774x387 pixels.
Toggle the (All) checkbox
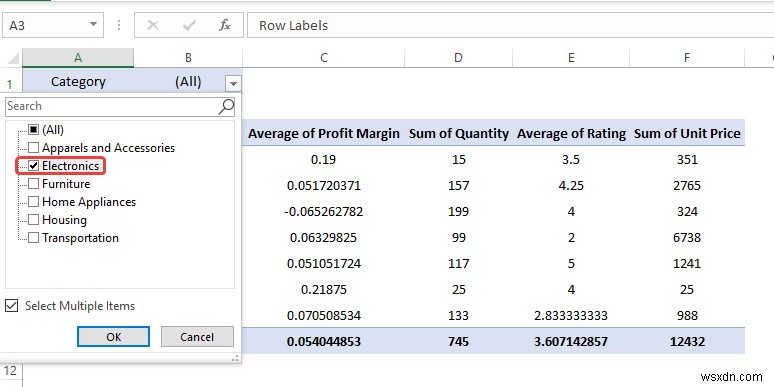(x=34, y=130)
